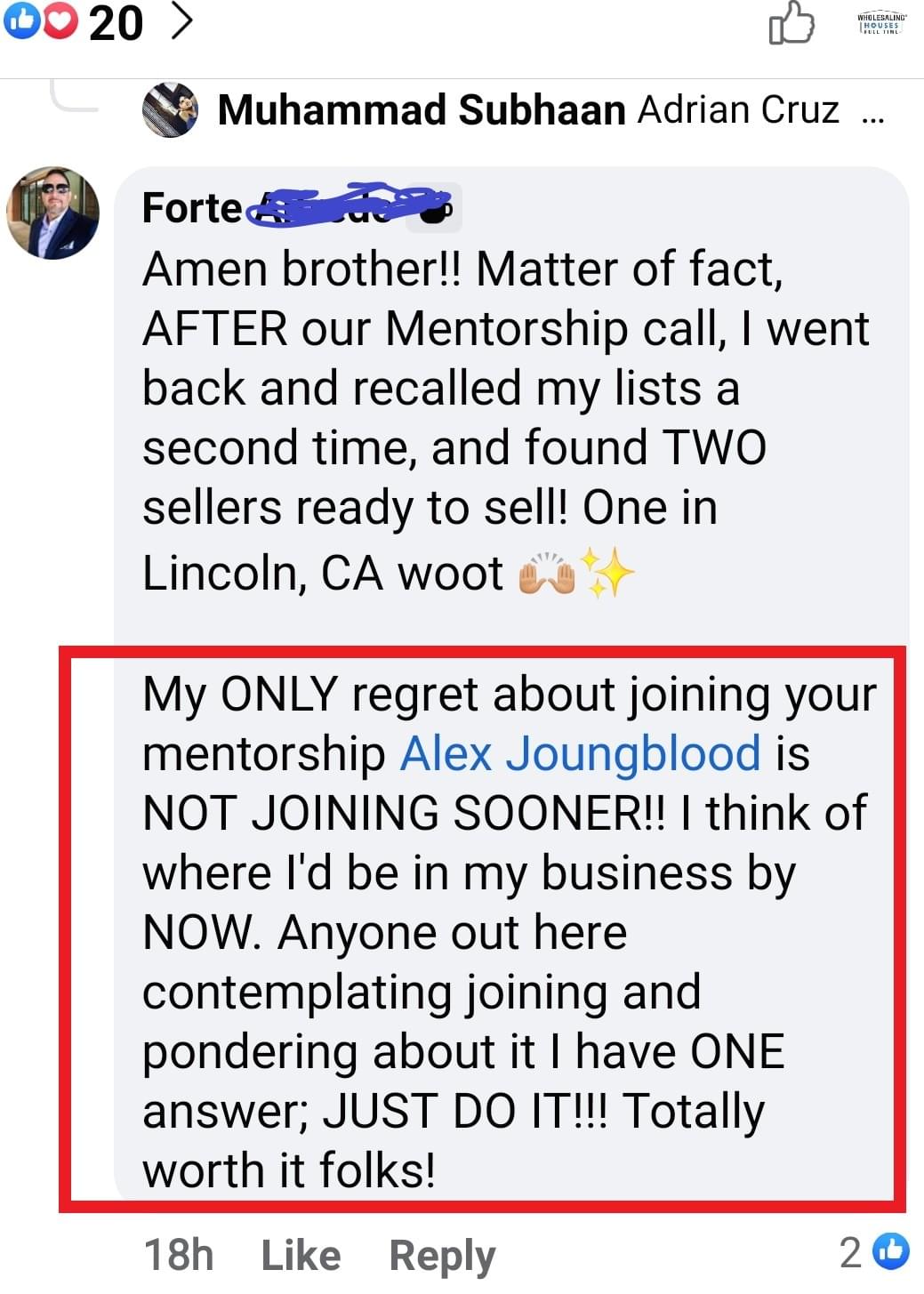The width and height of the screenshot is (924, 1294).
Task: Open Muhammad Subhaan's profile name
Action: point(422,110)
